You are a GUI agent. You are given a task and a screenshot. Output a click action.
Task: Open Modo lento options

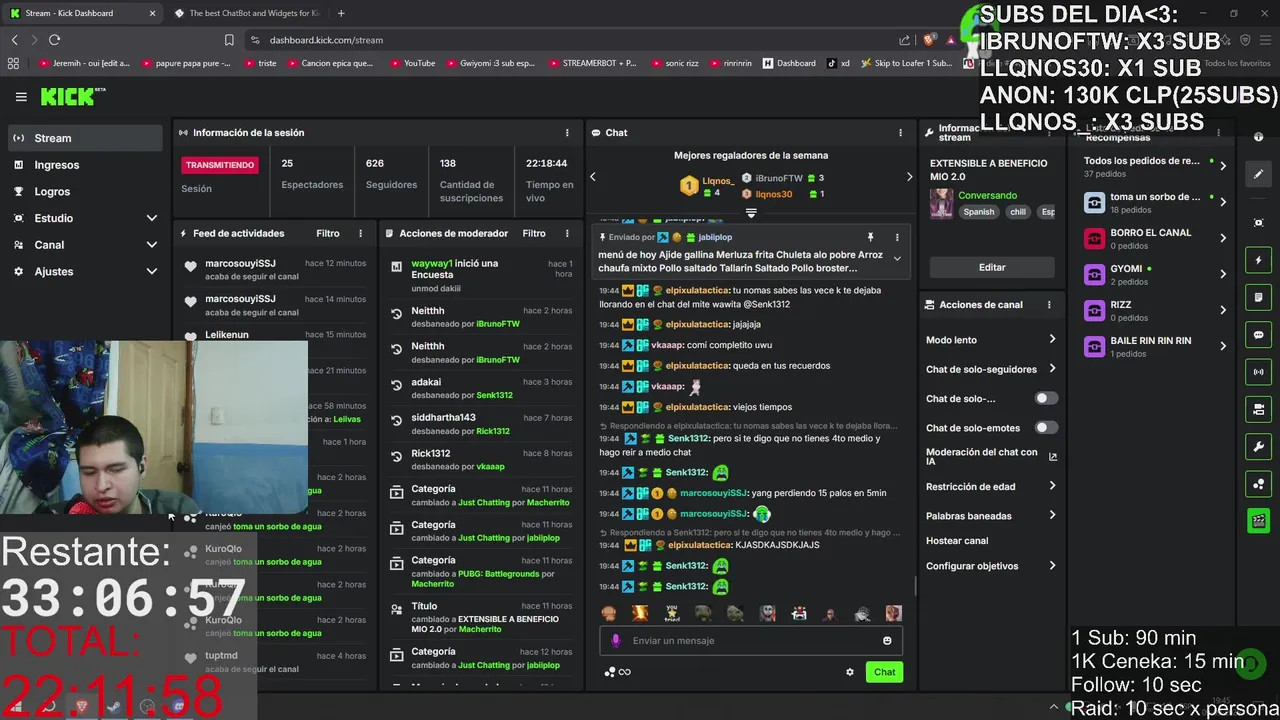991,340
